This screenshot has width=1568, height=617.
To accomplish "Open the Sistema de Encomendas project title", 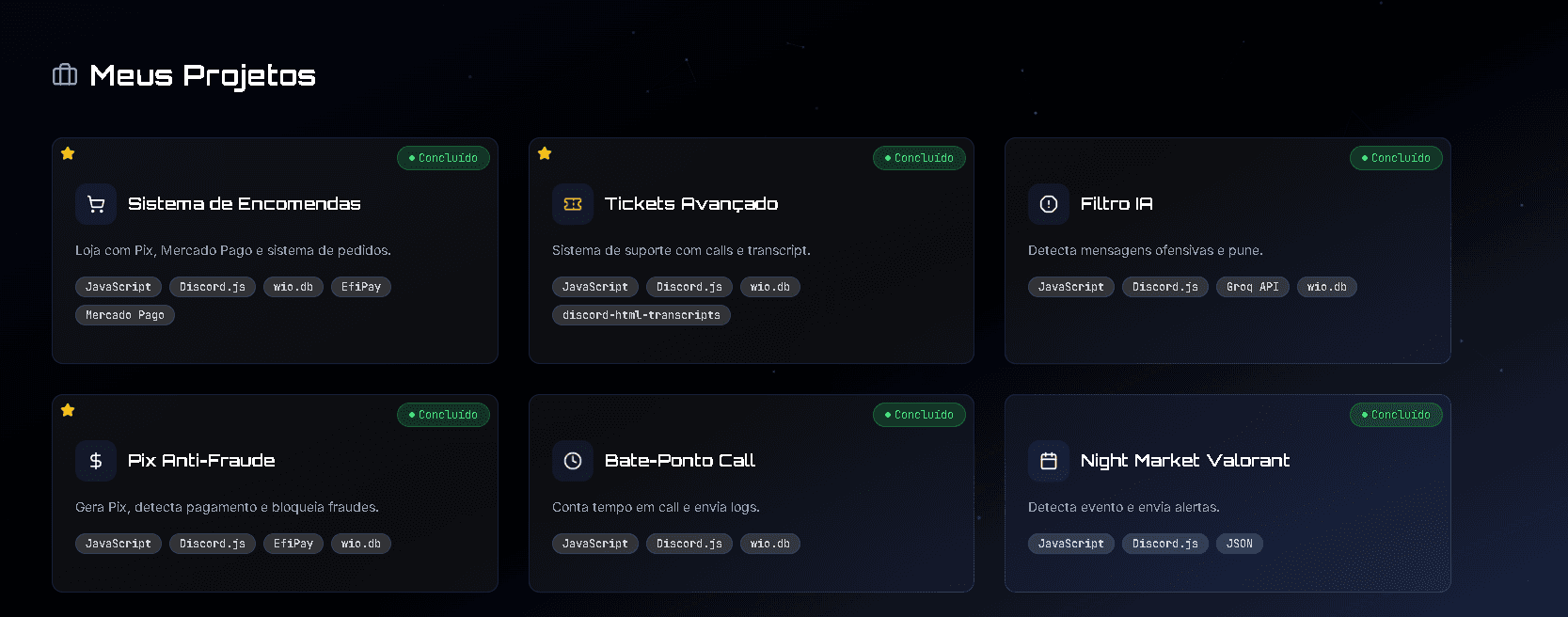I will (245, 204).
